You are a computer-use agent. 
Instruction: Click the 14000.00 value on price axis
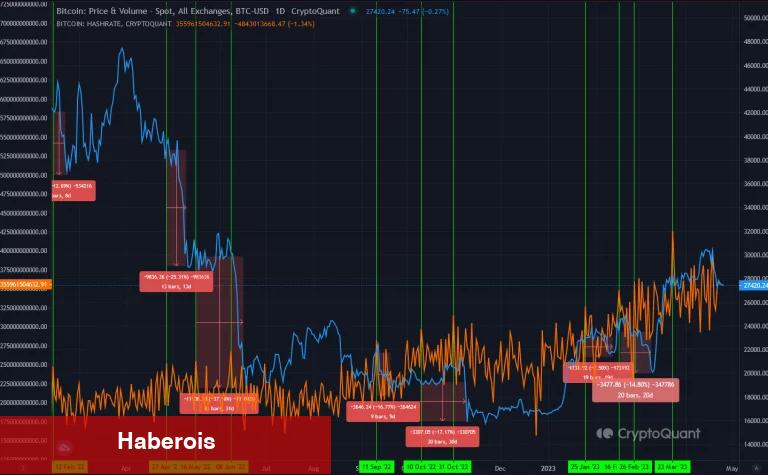point(755,444)
